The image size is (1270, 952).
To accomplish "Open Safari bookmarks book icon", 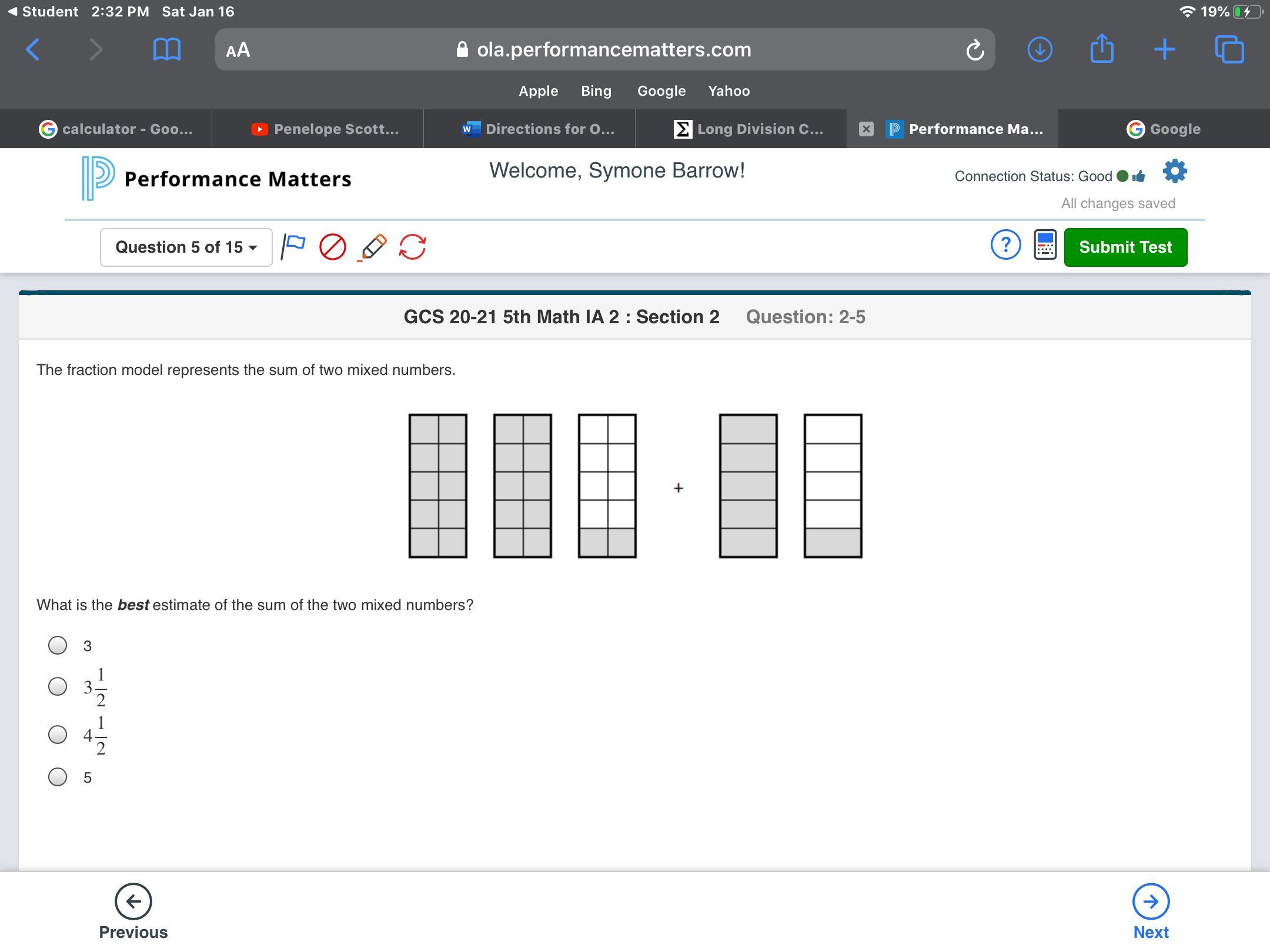I will point(166,50).
